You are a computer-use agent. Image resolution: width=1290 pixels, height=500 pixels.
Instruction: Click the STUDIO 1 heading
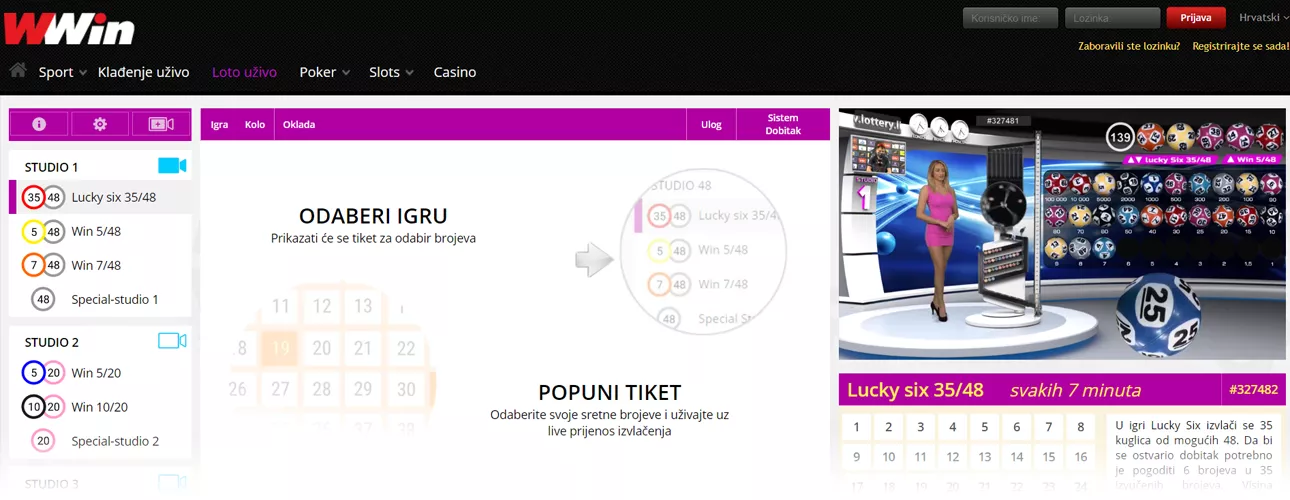(51, 167)
